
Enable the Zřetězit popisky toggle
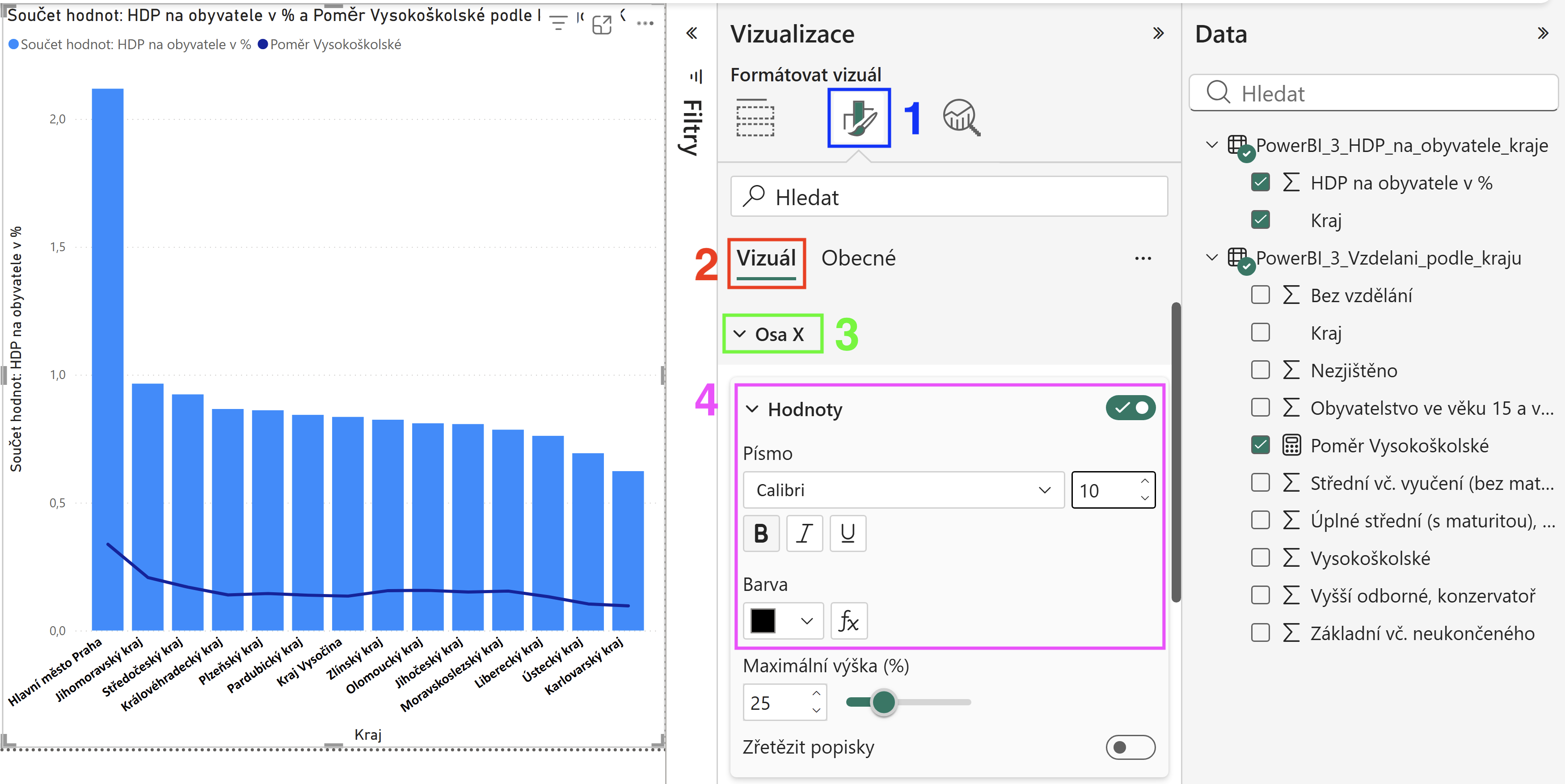(1130, 747)
